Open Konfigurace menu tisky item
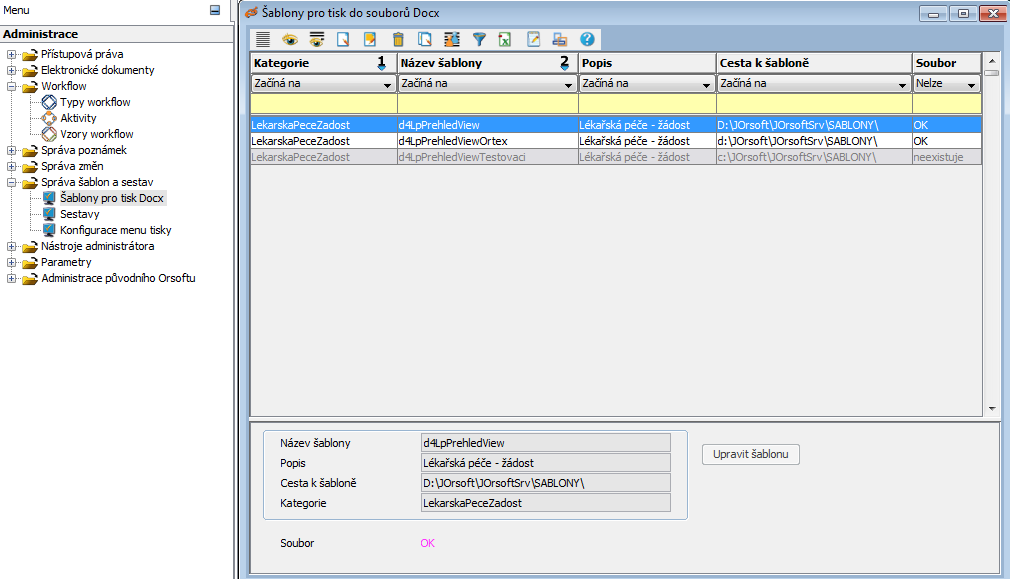 pos(115,230)
